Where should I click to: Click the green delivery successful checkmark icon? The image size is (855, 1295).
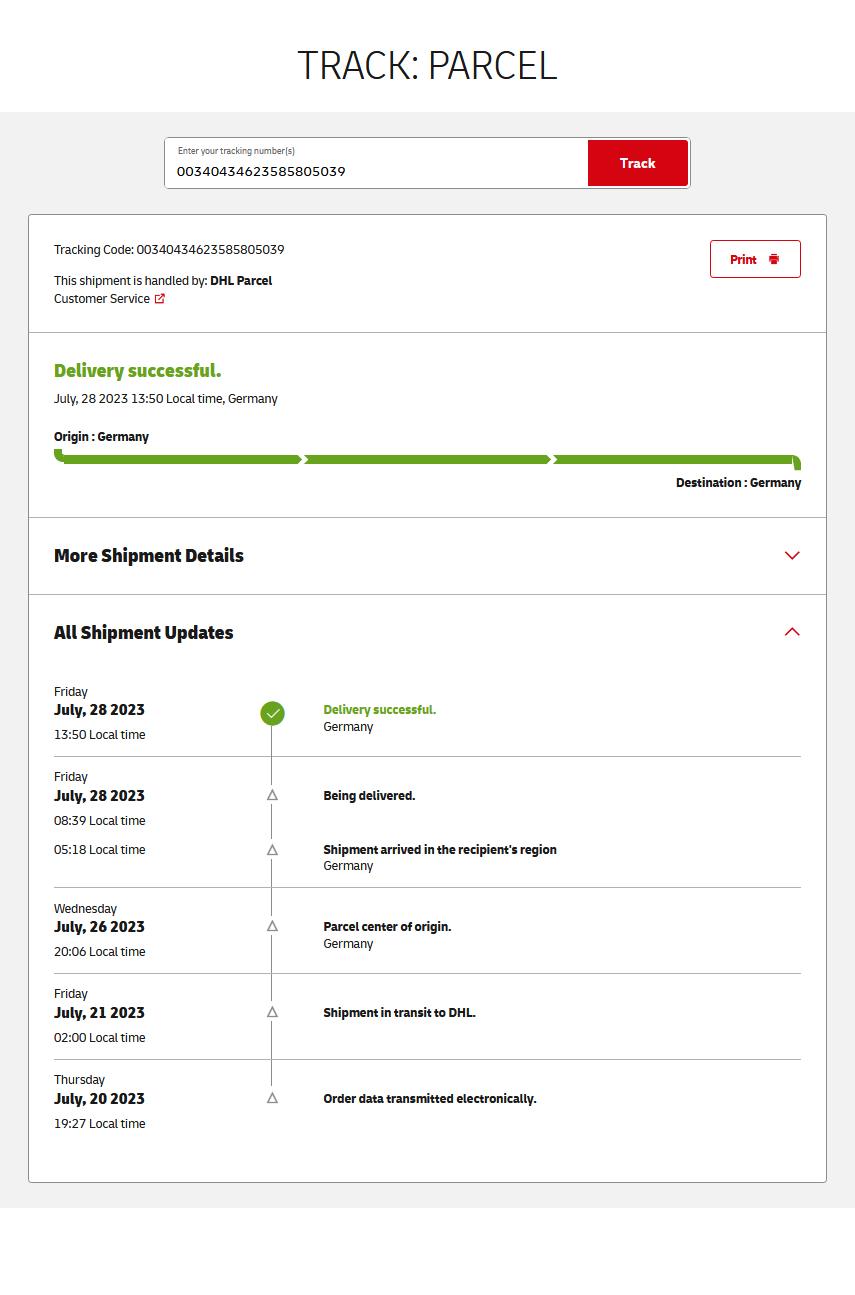coord(272,713)
